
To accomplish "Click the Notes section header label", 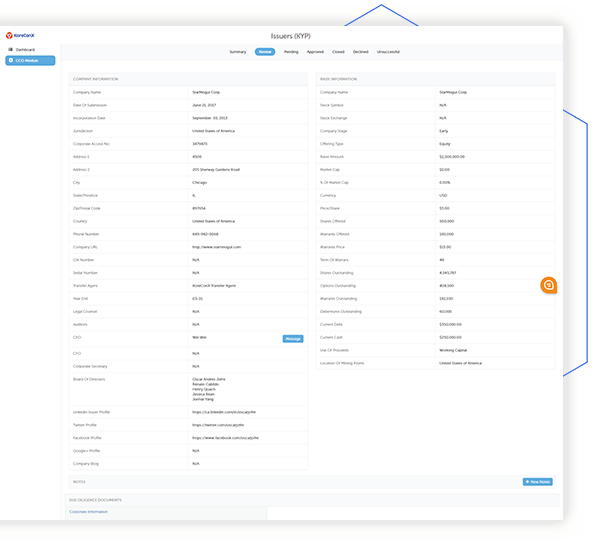I will pyautogui.click(x=79, y=482).
